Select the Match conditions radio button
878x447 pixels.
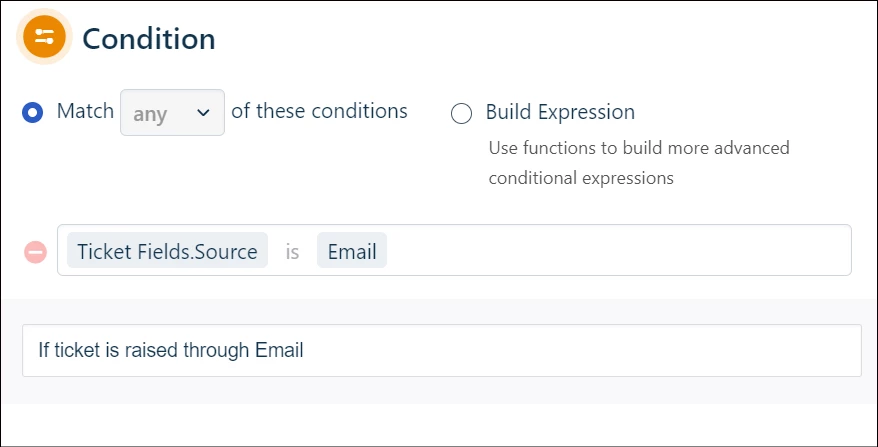coord(32,113)
